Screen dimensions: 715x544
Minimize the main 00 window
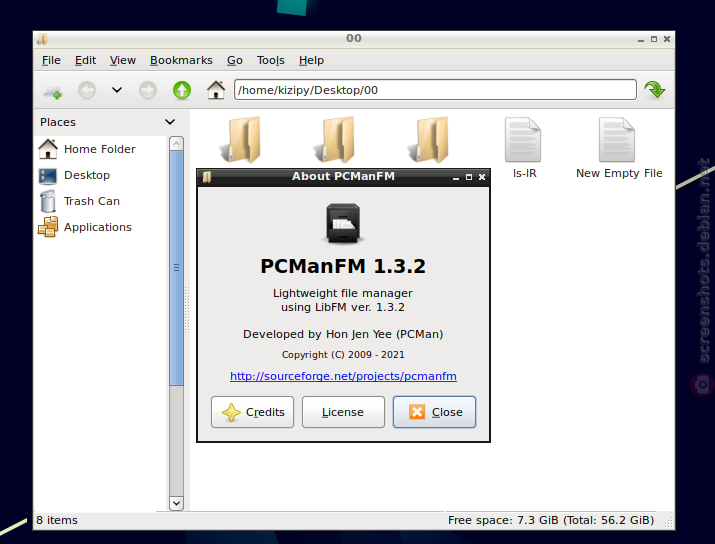[641, 40]
